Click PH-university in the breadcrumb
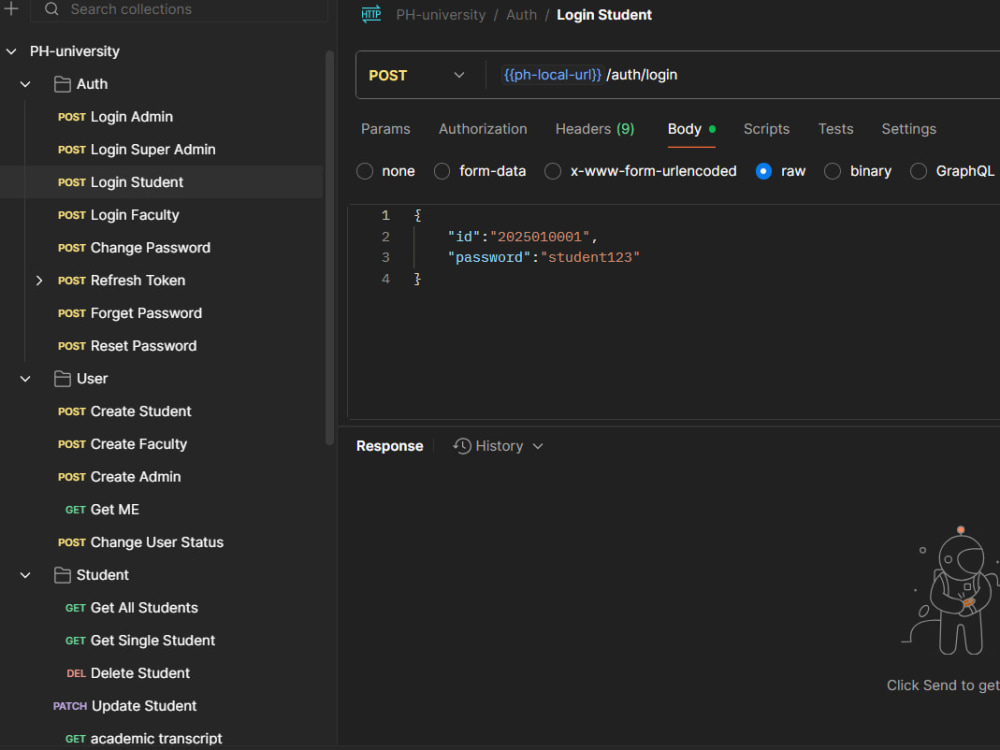This screenshot has height=750, width=1000. tap(441, 15)
